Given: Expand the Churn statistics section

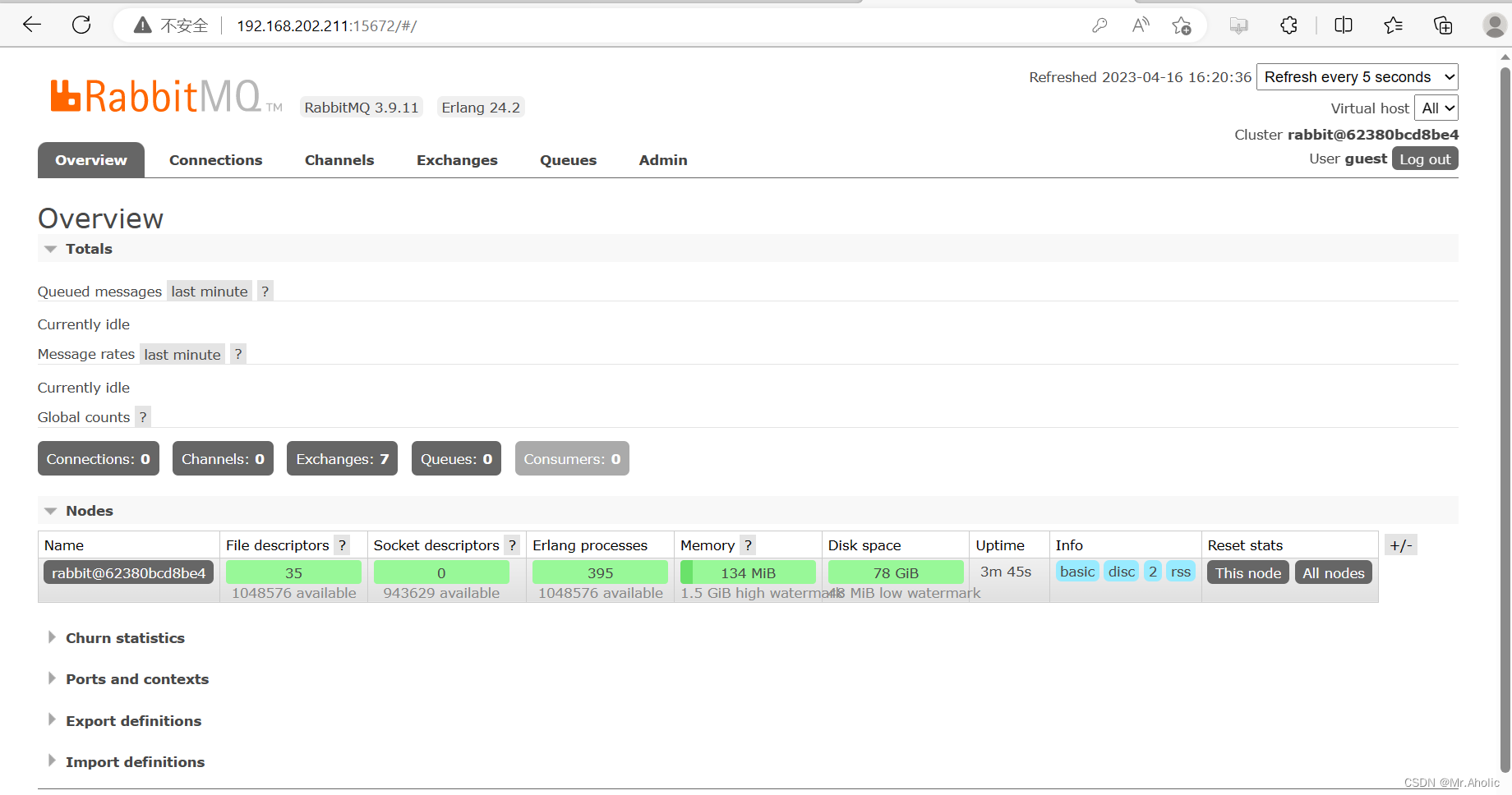Looking at the screenshot, I should (125, 637).
